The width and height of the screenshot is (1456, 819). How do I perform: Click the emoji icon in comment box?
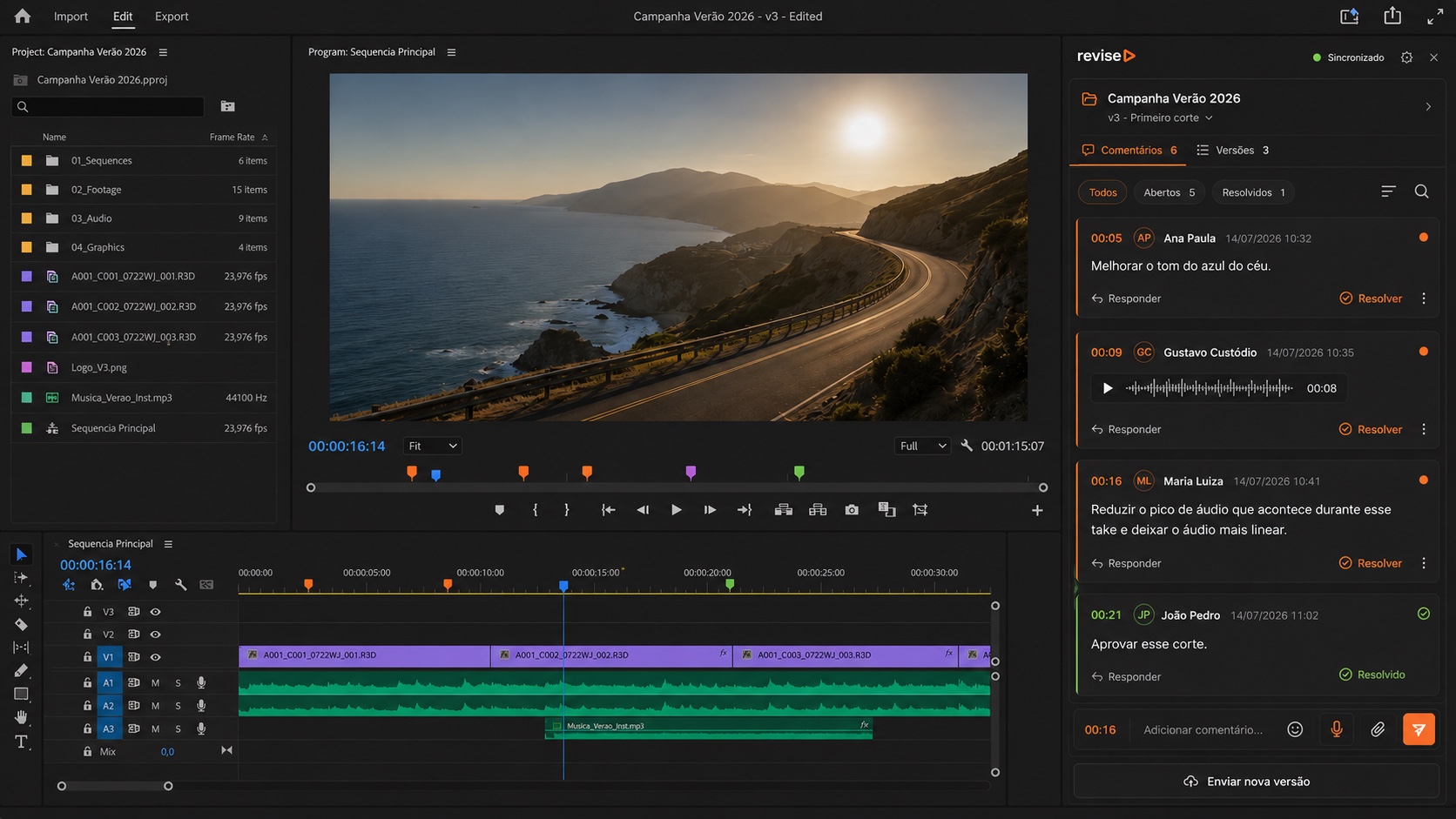pos(1295,729)
